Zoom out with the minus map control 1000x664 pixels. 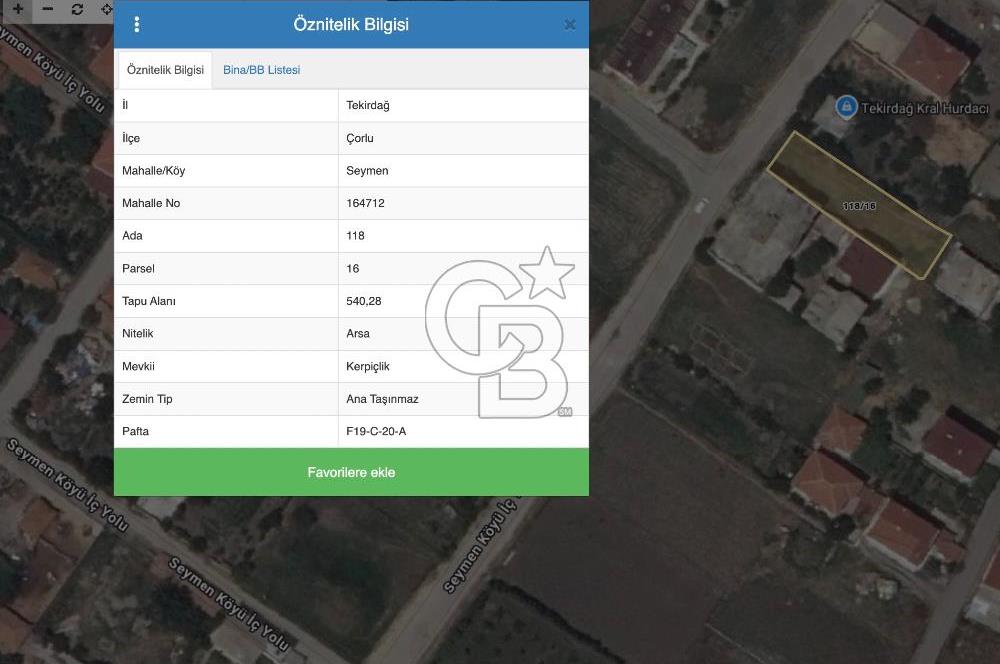[48, 9]
